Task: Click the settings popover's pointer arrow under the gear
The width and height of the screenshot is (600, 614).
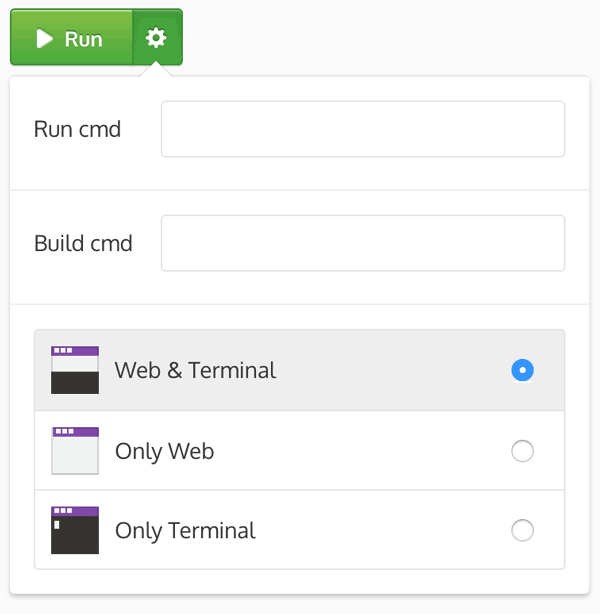Action: tap(156, 71)
